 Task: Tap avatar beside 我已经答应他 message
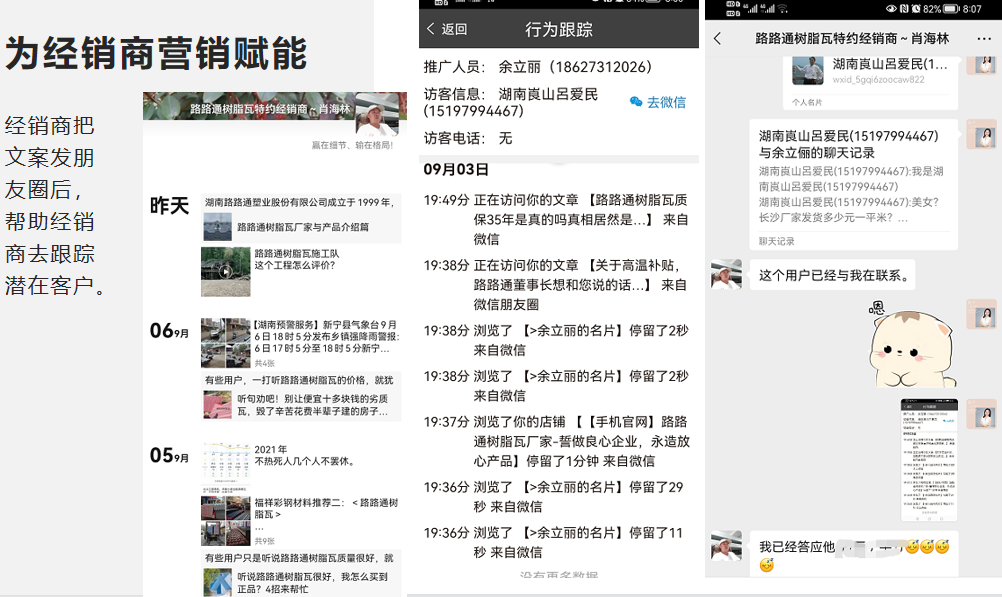tap(727, 546)
